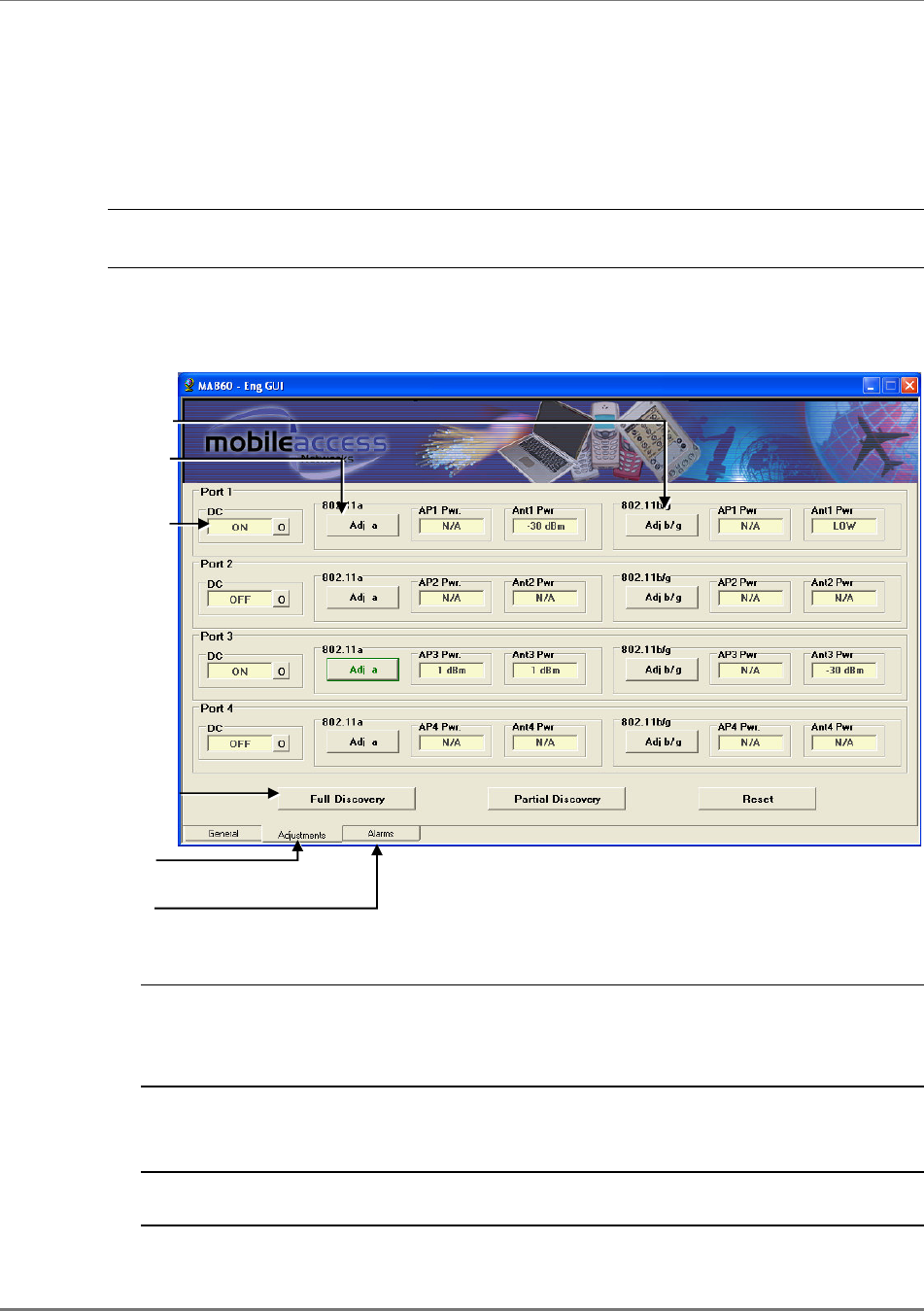Maximize the MA860 Eng GUI window

pyautogui.click(x=890, y=385)
